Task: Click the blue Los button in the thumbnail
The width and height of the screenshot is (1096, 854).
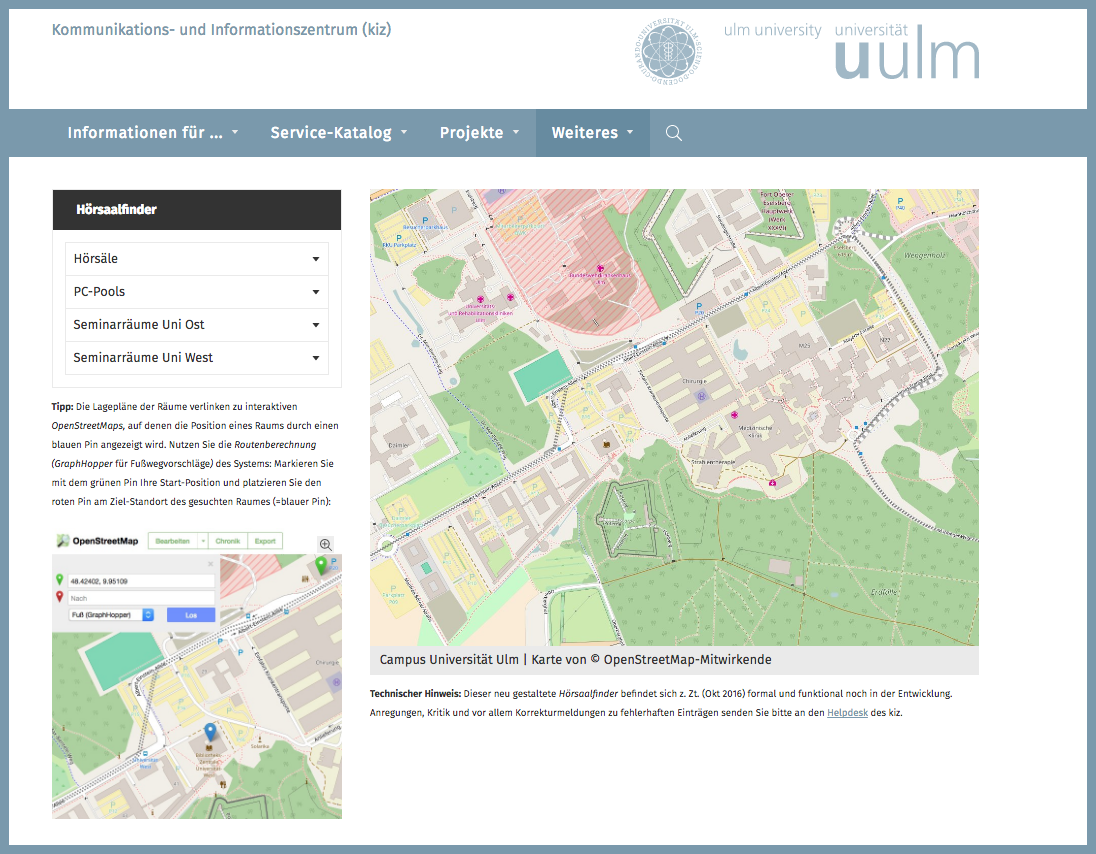Action: click(x=191, y=614)
